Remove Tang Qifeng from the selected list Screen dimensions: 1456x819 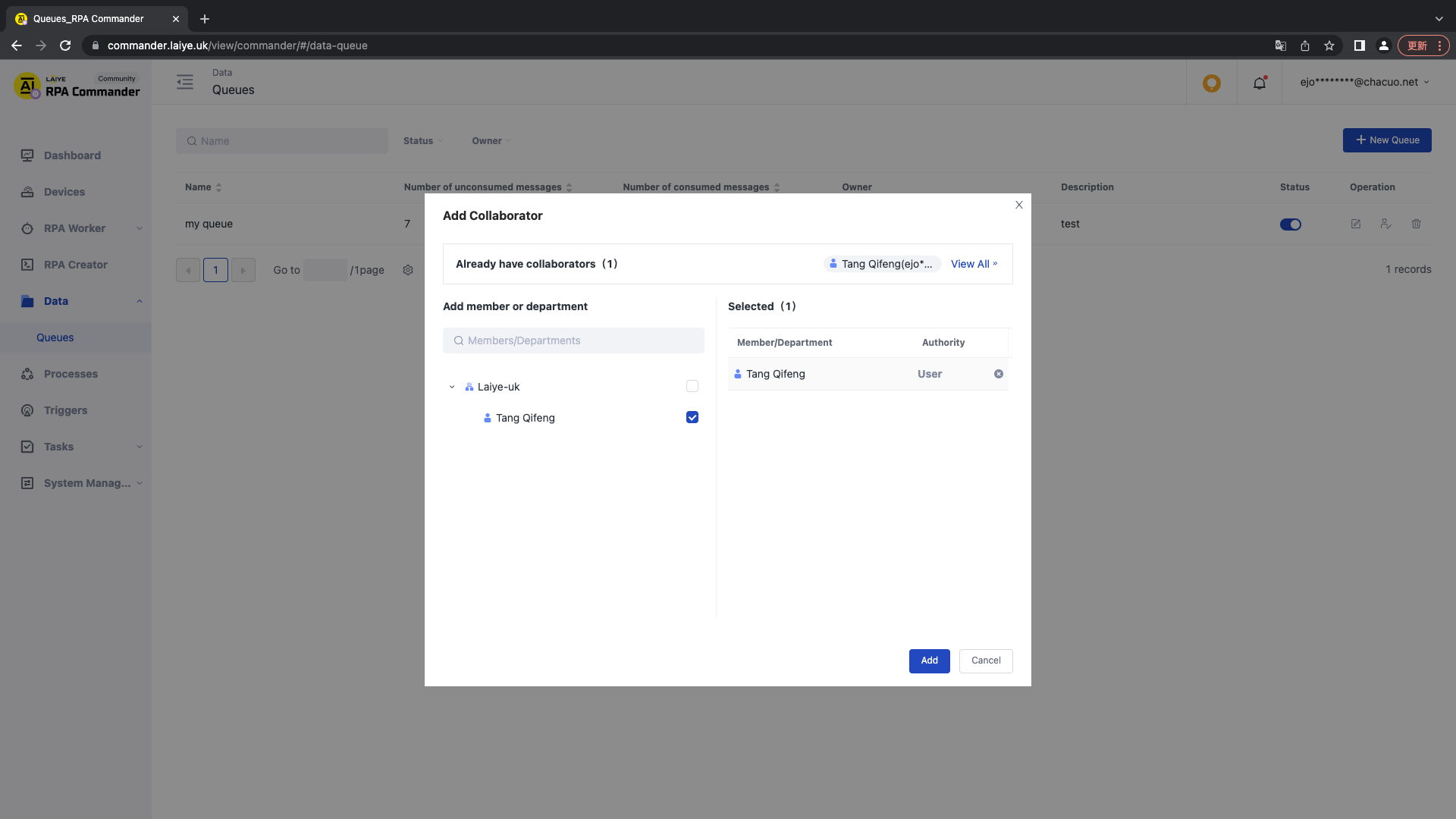pyautogui.click(x=999, y=374)
